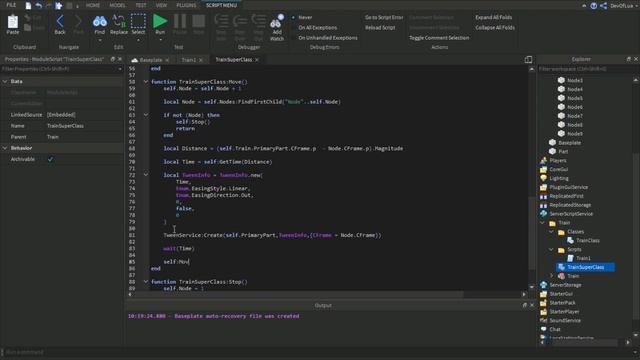Fold the if not Node block
640x360 pixels.
coord(146,115)
